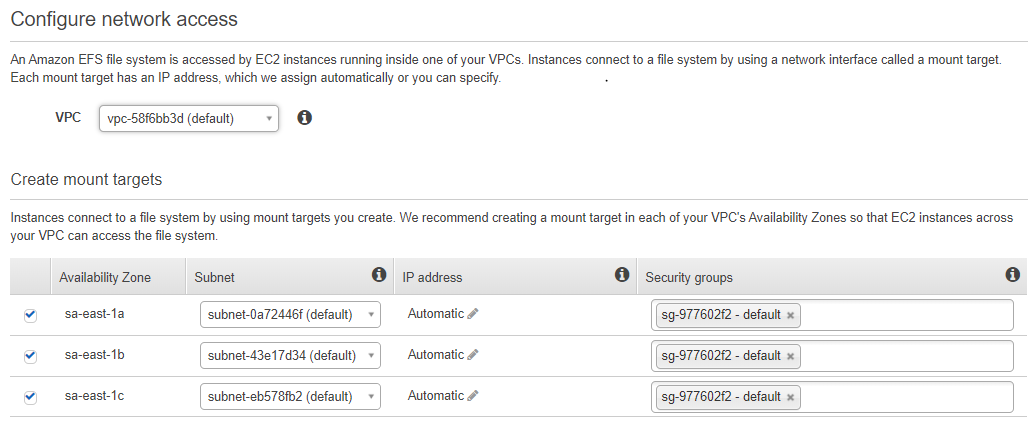Click inside the sa-east-1c security groups field

tap(907, 398)
